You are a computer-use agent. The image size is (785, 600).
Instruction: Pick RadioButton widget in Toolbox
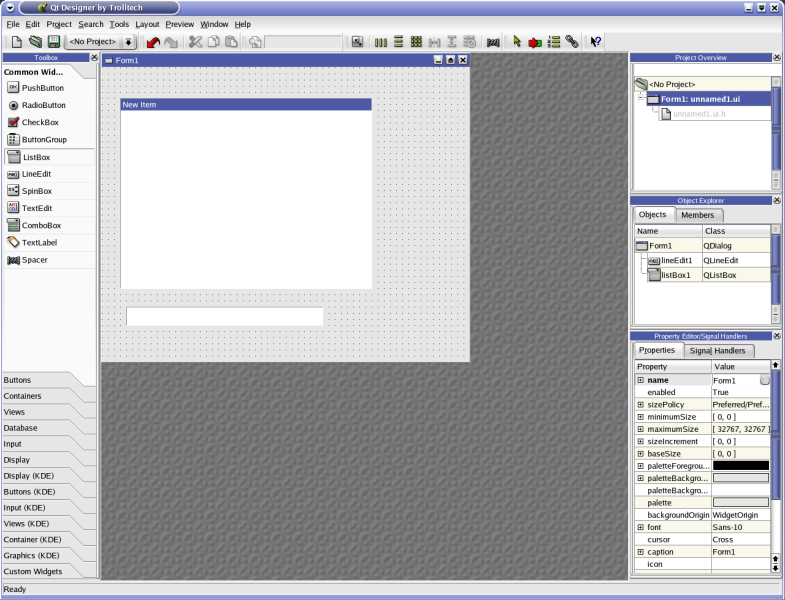pos(49,105)
